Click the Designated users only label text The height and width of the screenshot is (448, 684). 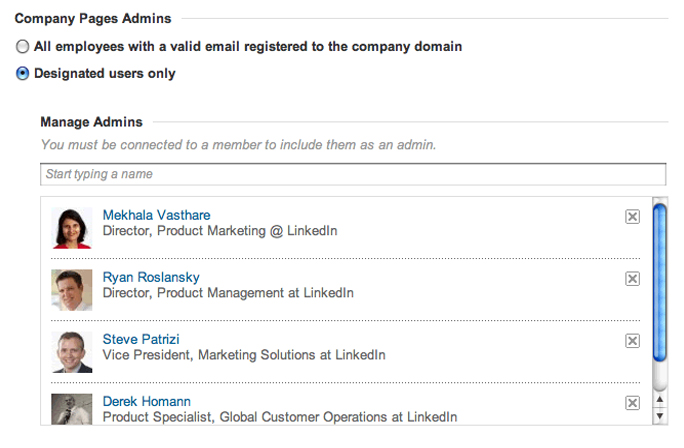tap(105, 73)
